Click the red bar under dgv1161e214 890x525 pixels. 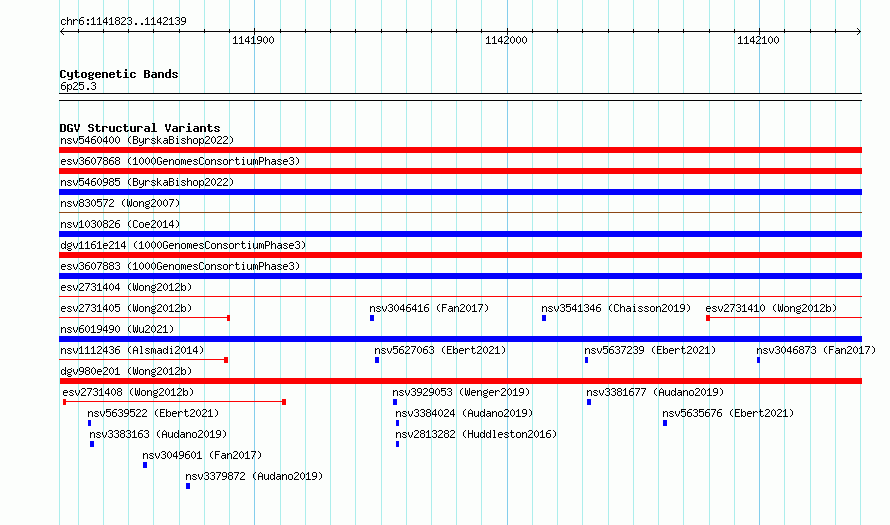click(x=460, y=255)
